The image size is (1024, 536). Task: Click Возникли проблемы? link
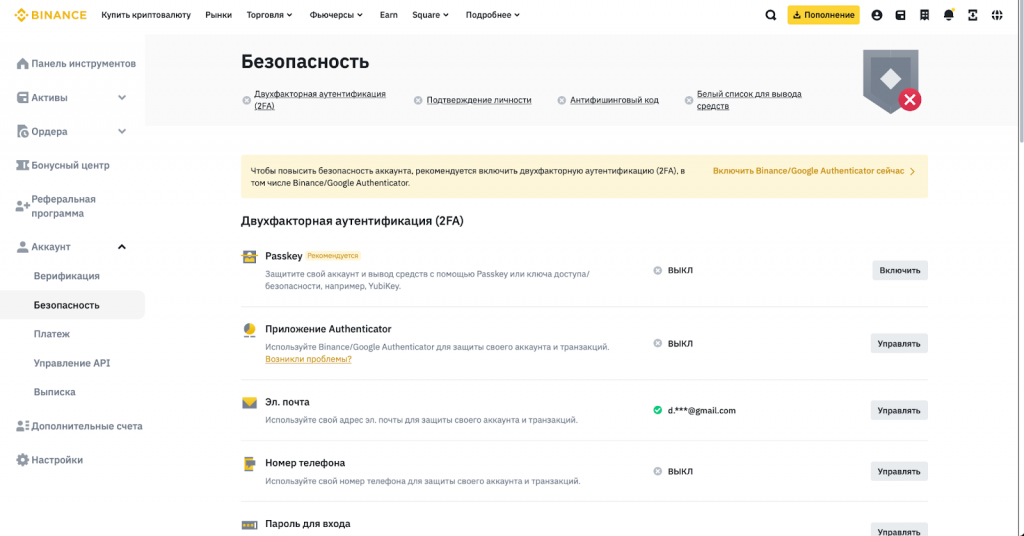click(x=308, y=359)
